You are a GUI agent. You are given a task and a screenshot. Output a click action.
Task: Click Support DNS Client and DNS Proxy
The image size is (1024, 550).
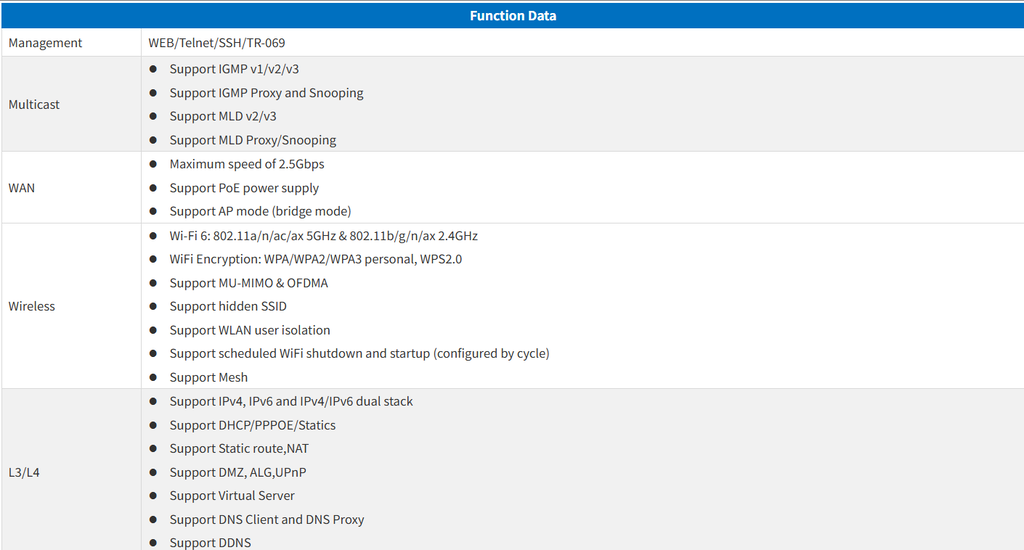click(x=266, y=519)
